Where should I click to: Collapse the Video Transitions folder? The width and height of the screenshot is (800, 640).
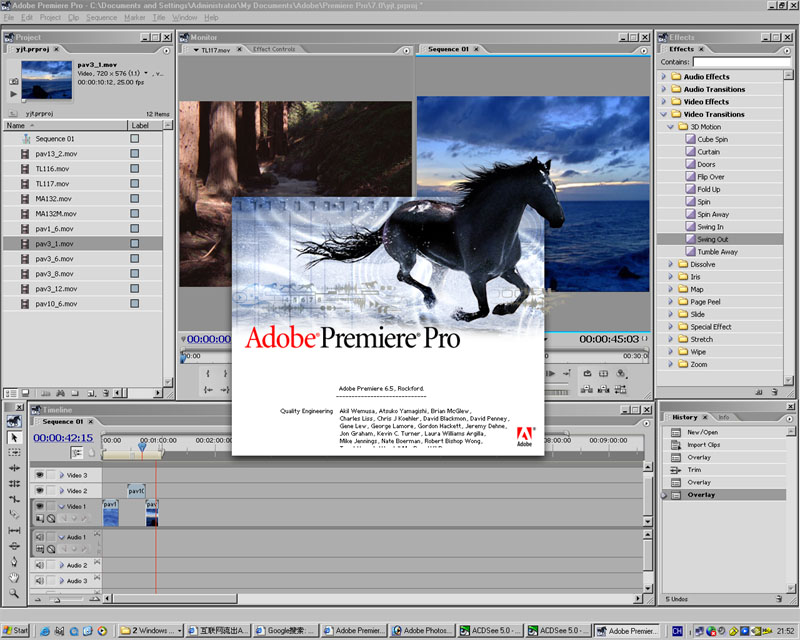coord(664,114)
